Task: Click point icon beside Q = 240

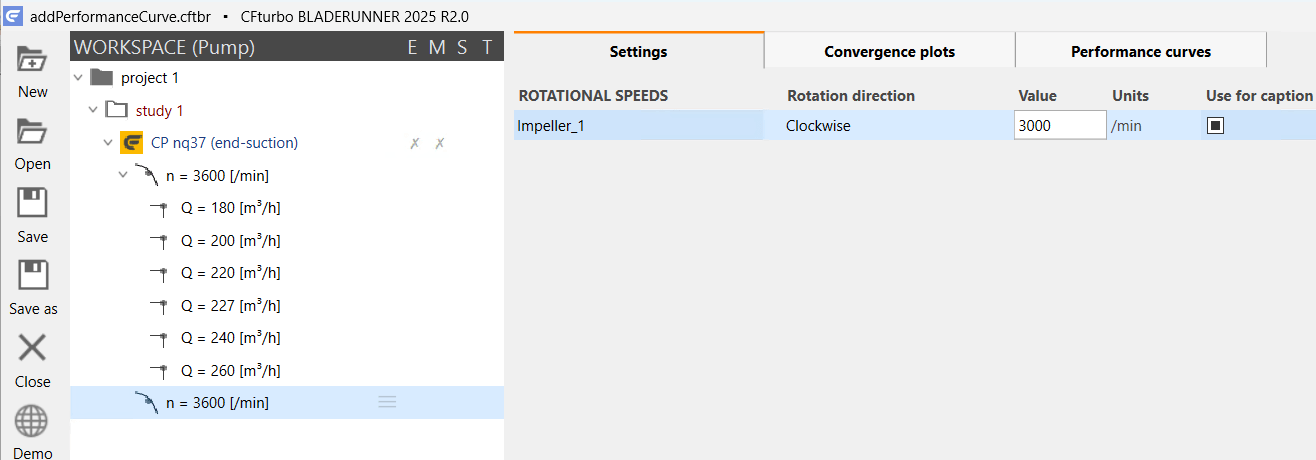Action: [x=159, y=337]
